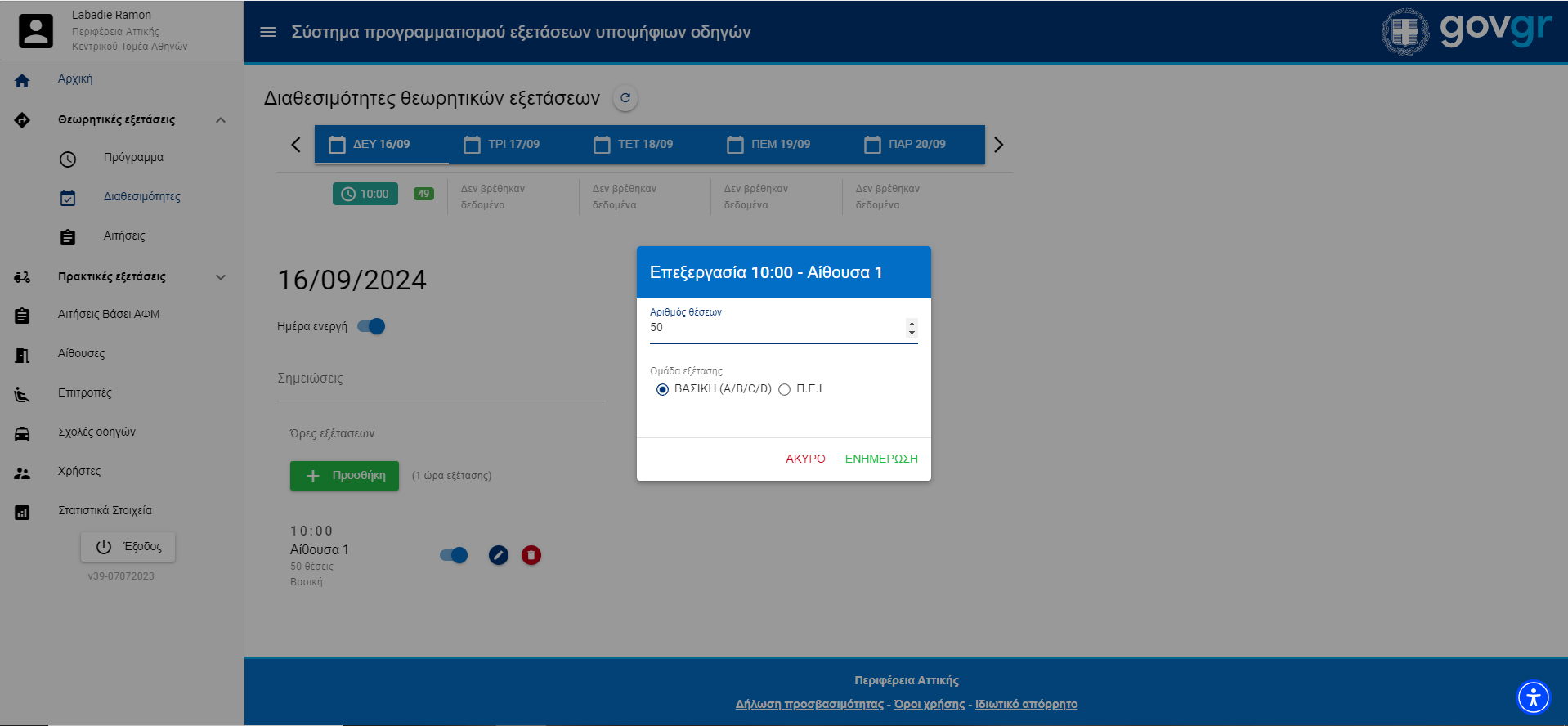The image size is (1568, 726).
Task: Toggle the Αίθουσα 1 10:00 slot switch
Action: click(x=454, y=555)
